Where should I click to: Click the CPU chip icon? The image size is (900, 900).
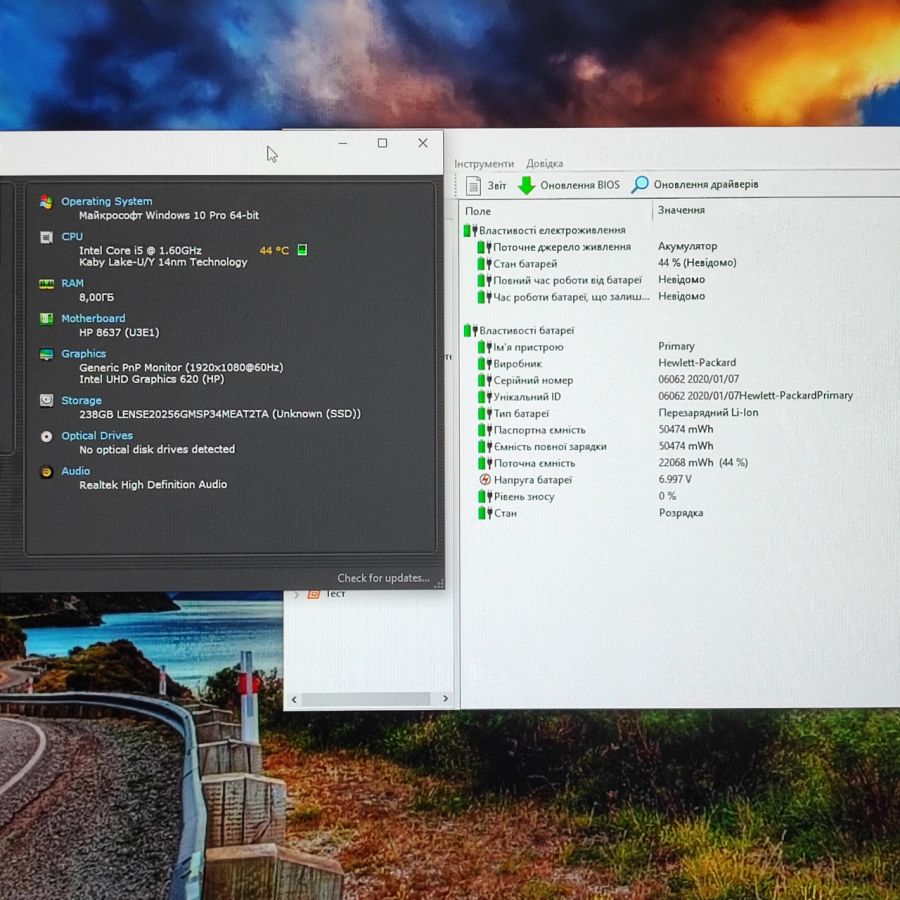click(46, 237)
